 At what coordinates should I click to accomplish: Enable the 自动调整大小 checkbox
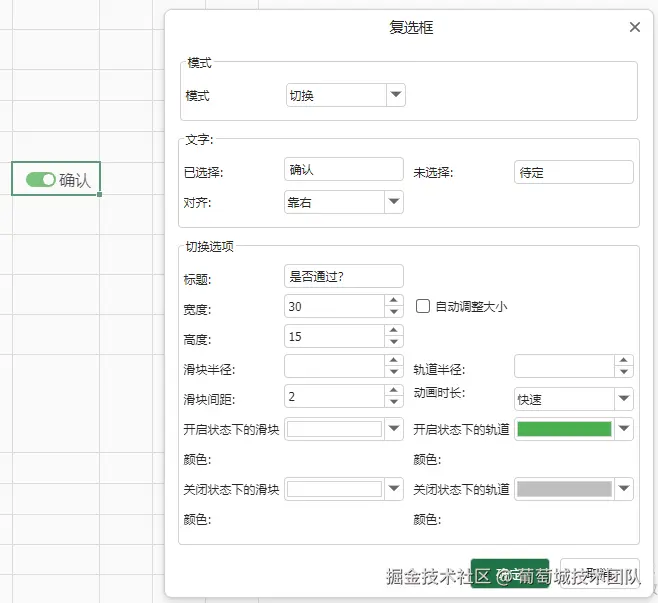tap(423, 306)
